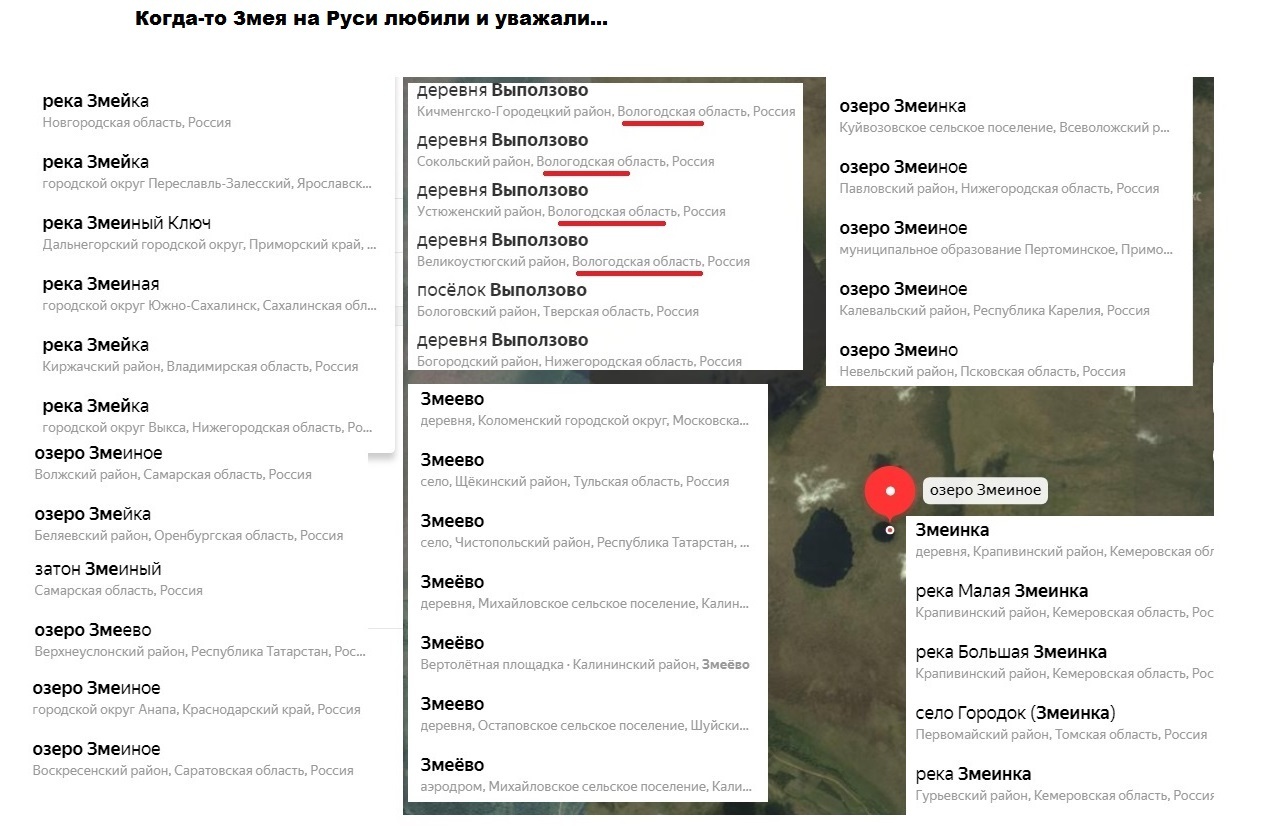Choose село Городок (Змеинка) suggestion

[1060, 723]
